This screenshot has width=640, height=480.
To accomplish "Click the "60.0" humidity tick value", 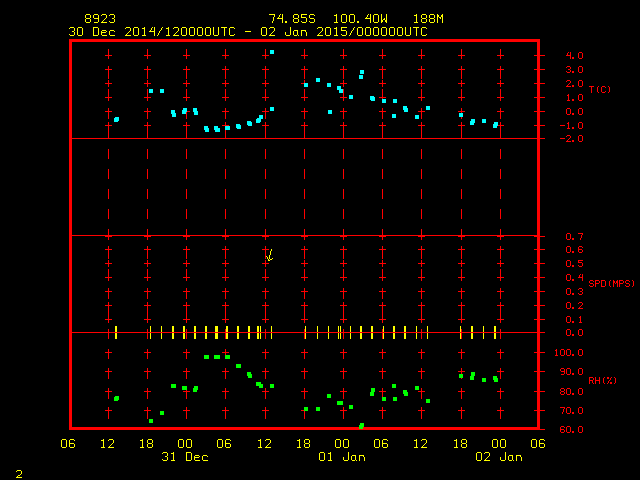I will point(571,429).
